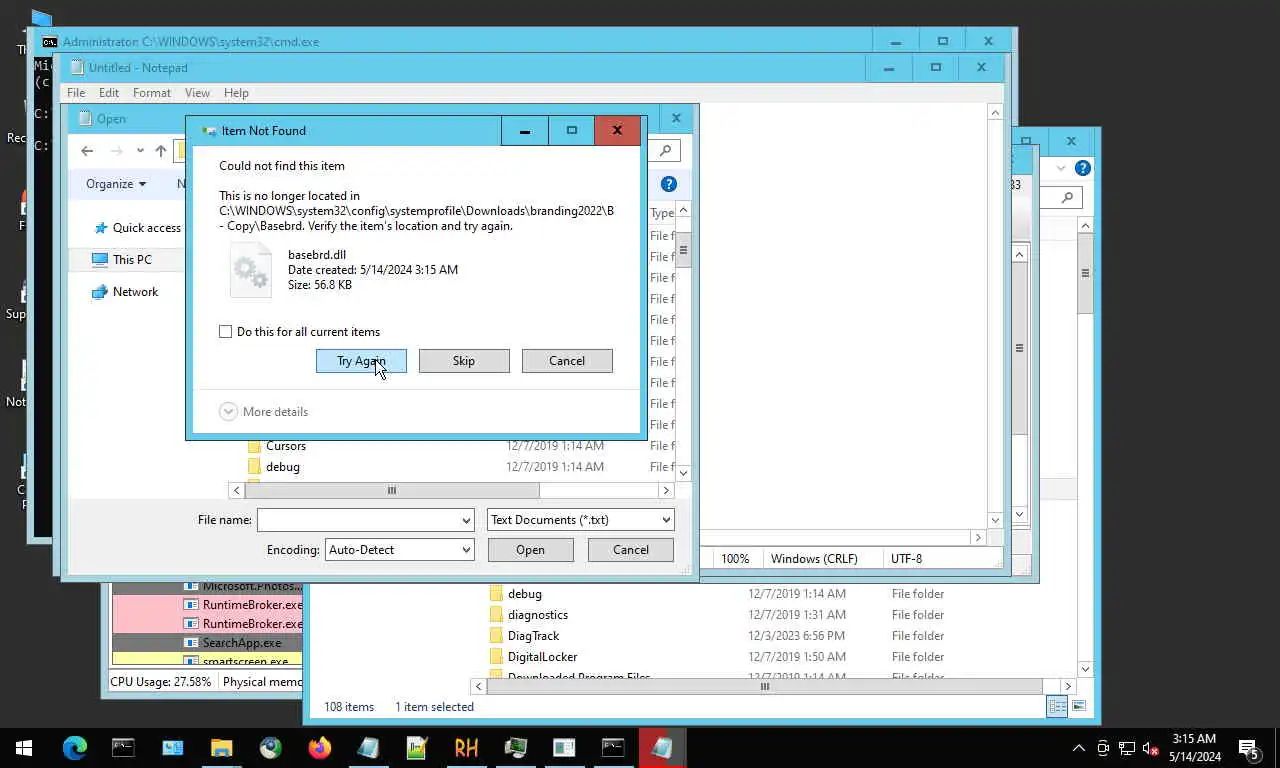1280x768 pixels.
Task: Click UTF-8 in Notepad status bar
Action: click(x=906, y=558)
